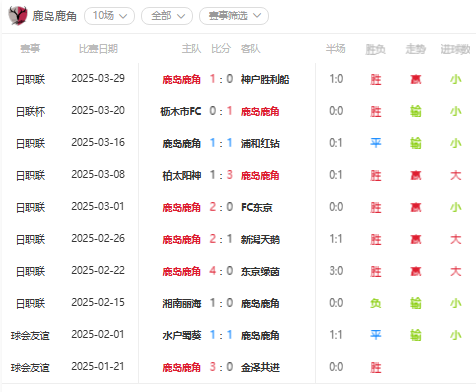Click the date 2025-03-29

98,79
